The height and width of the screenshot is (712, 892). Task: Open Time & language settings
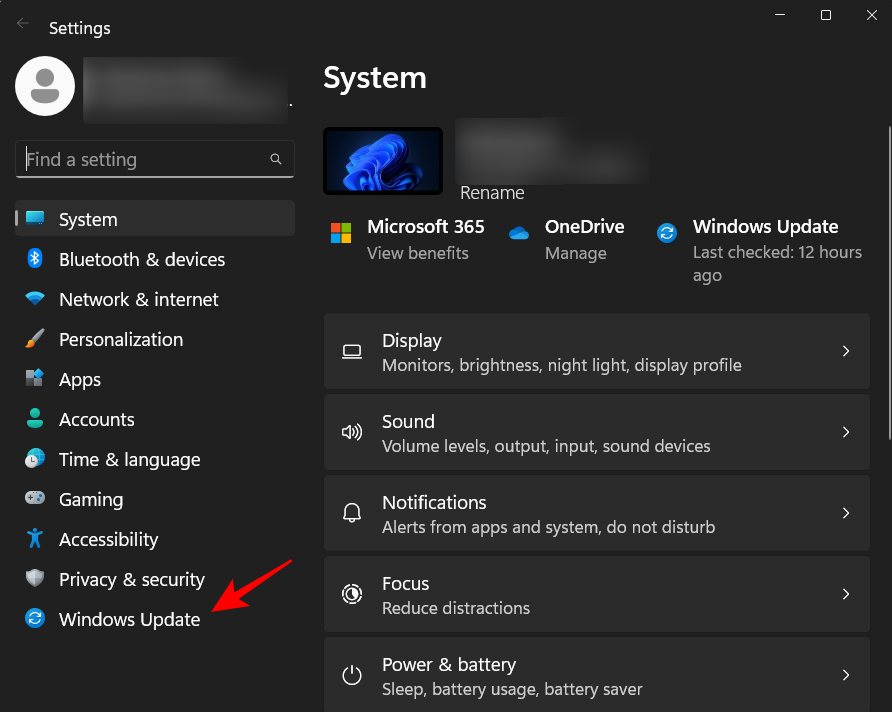155,458
